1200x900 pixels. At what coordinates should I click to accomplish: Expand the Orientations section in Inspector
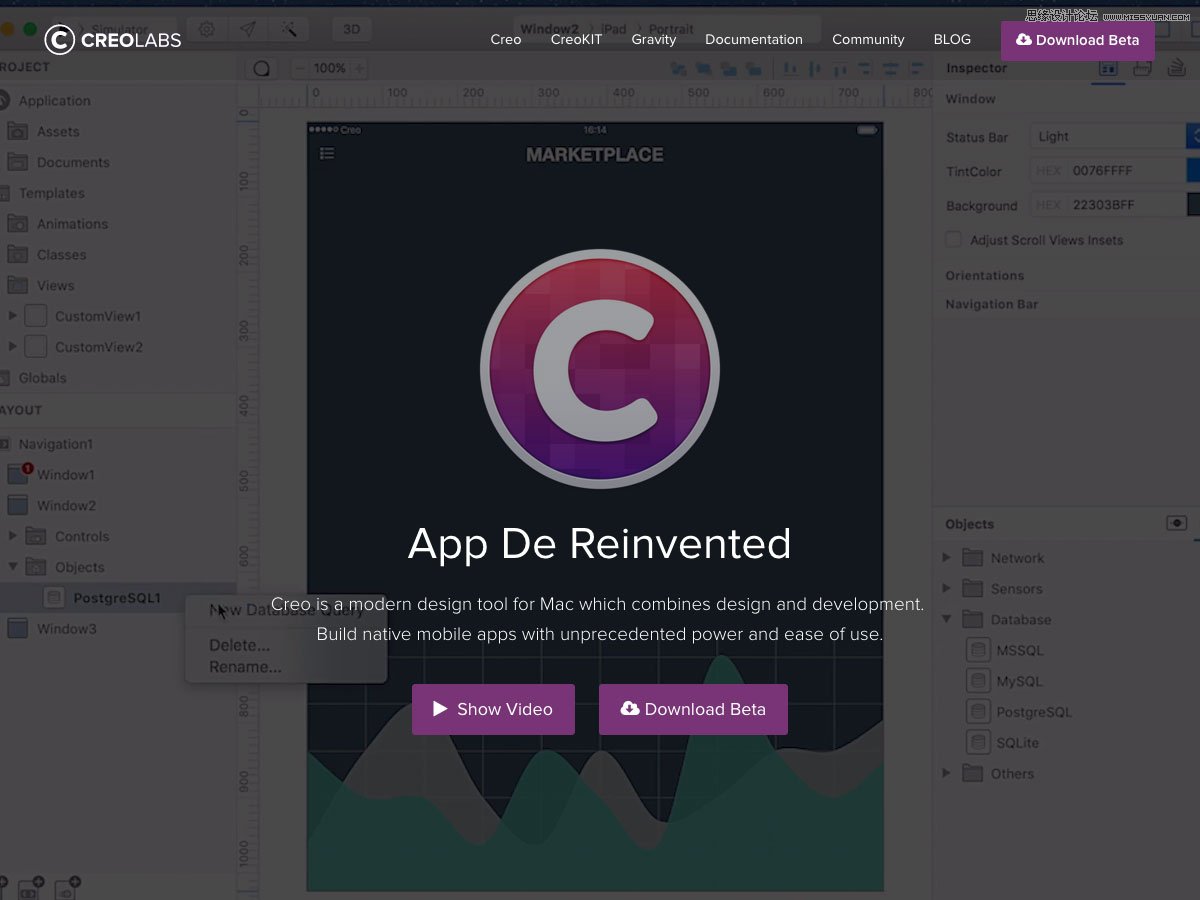coord(985,275)
